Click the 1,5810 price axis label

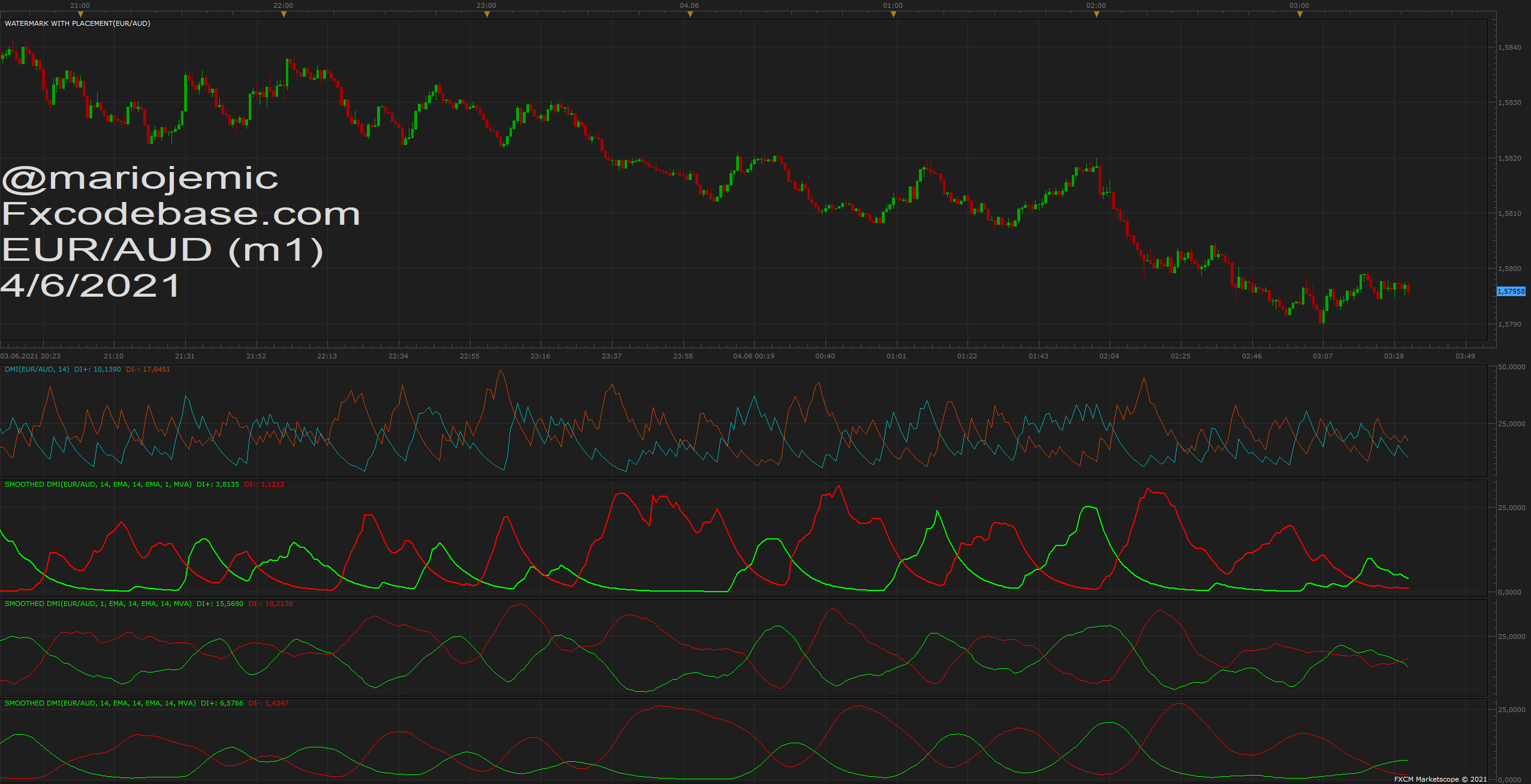point(1509,213)
